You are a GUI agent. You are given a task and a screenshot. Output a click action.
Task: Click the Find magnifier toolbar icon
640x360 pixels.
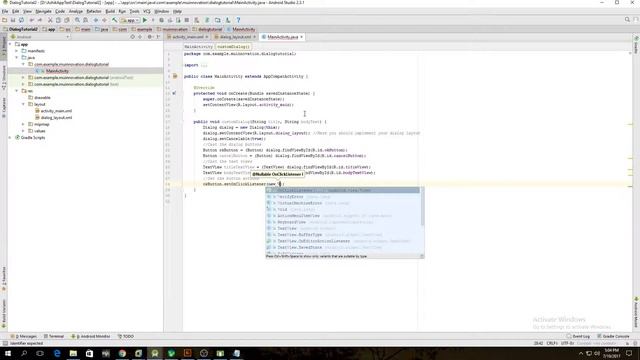[77, 20]
